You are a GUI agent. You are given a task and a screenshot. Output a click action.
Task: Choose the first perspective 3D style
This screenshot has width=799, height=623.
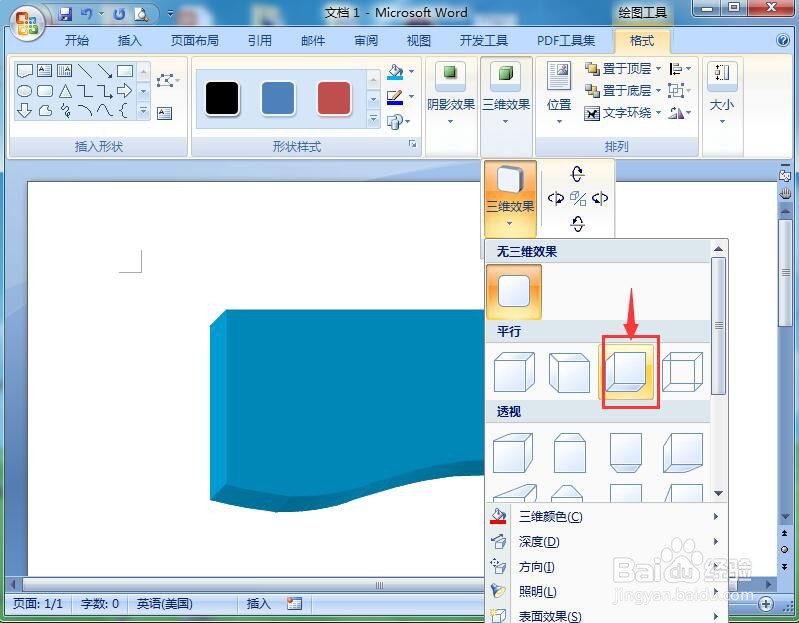(x=513, y=452)
